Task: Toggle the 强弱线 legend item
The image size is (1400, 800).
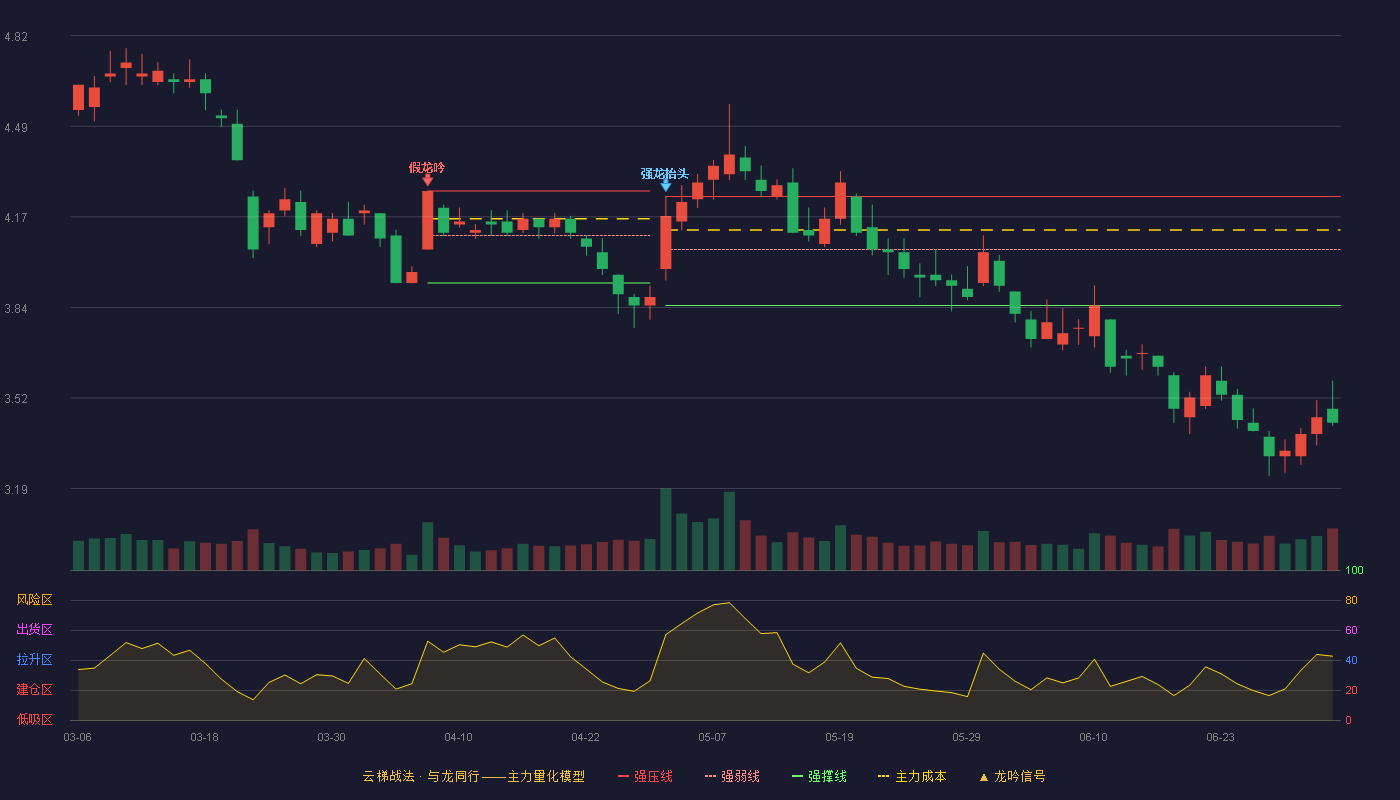Action: [732, 776]
